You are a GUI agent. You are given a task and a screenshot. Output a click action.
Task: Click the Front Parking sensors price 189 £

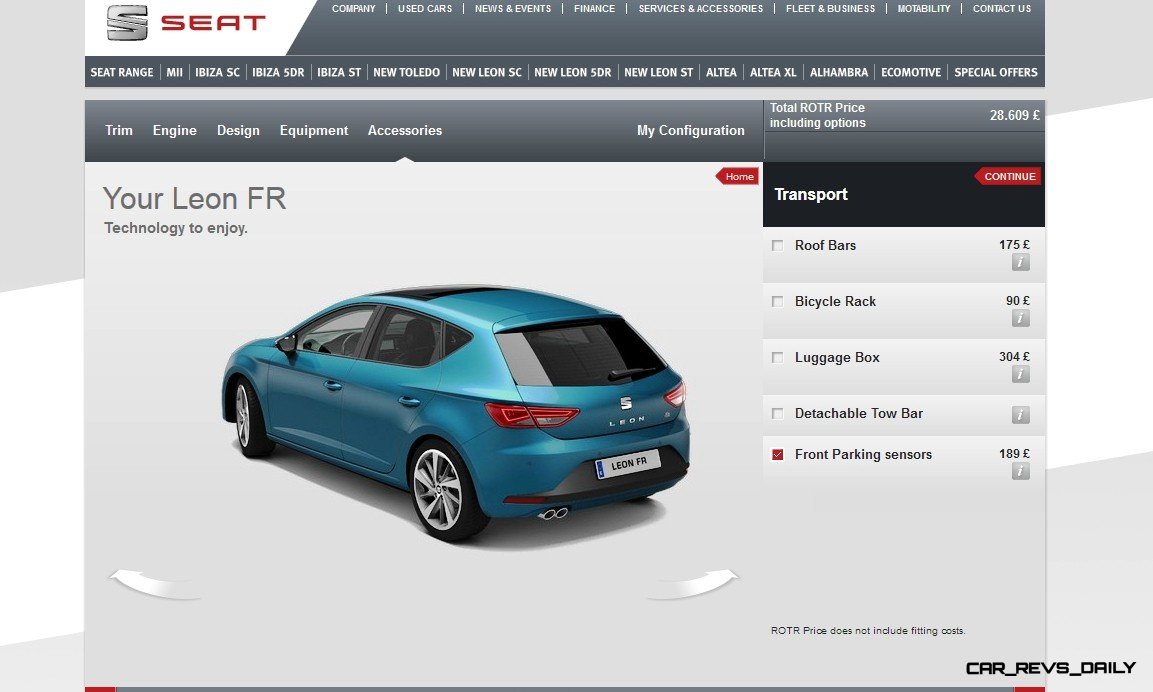pos(1014,454)
